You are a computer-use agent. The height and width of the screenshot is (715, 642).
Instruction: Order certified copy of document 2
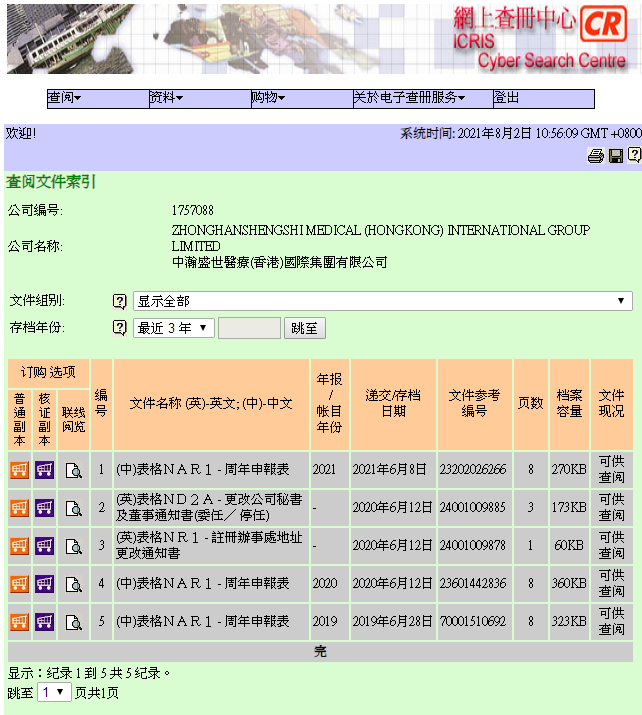45,508
